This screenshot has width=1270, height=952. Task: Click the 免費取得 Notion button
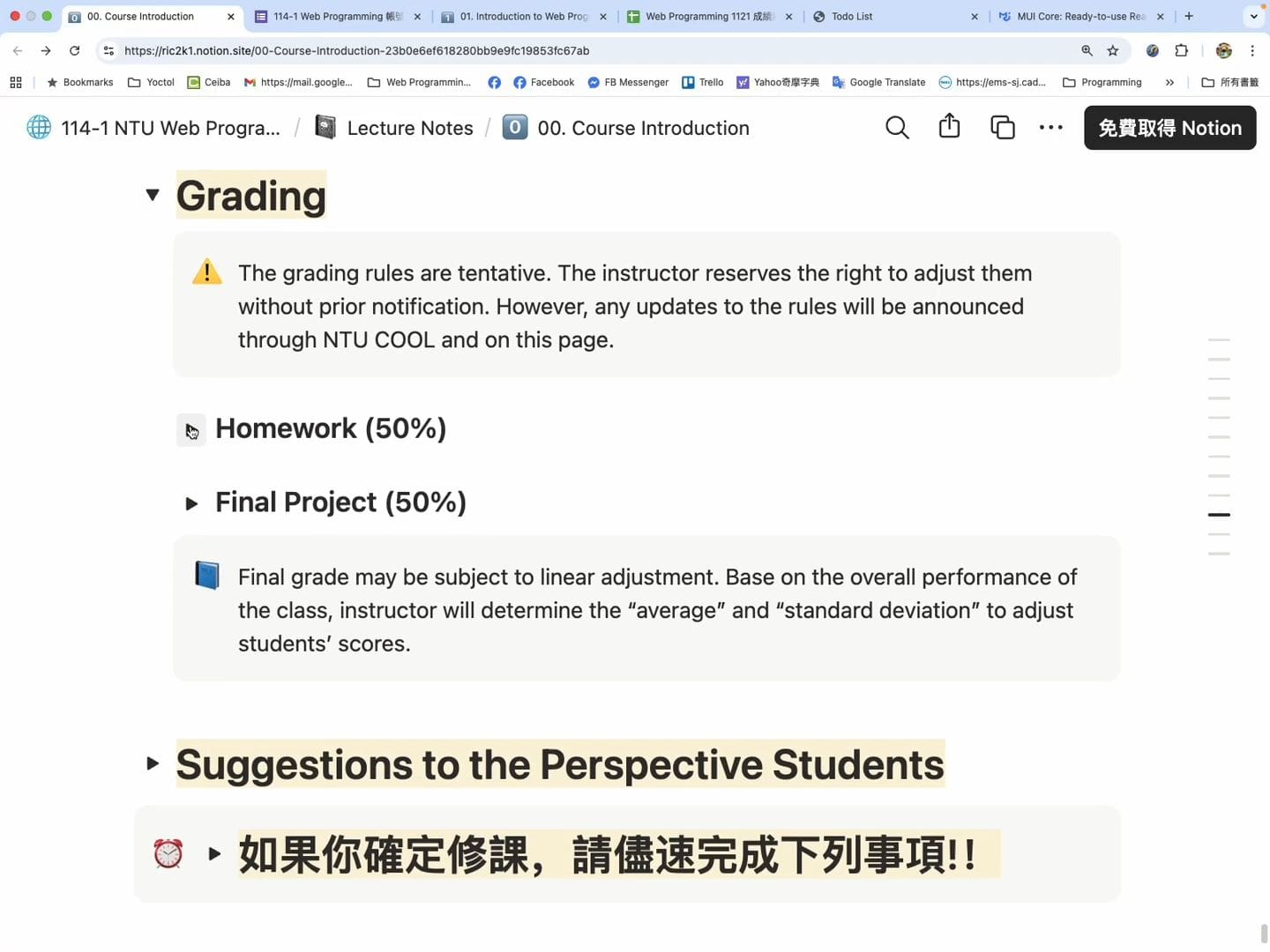click(1169, 128)
